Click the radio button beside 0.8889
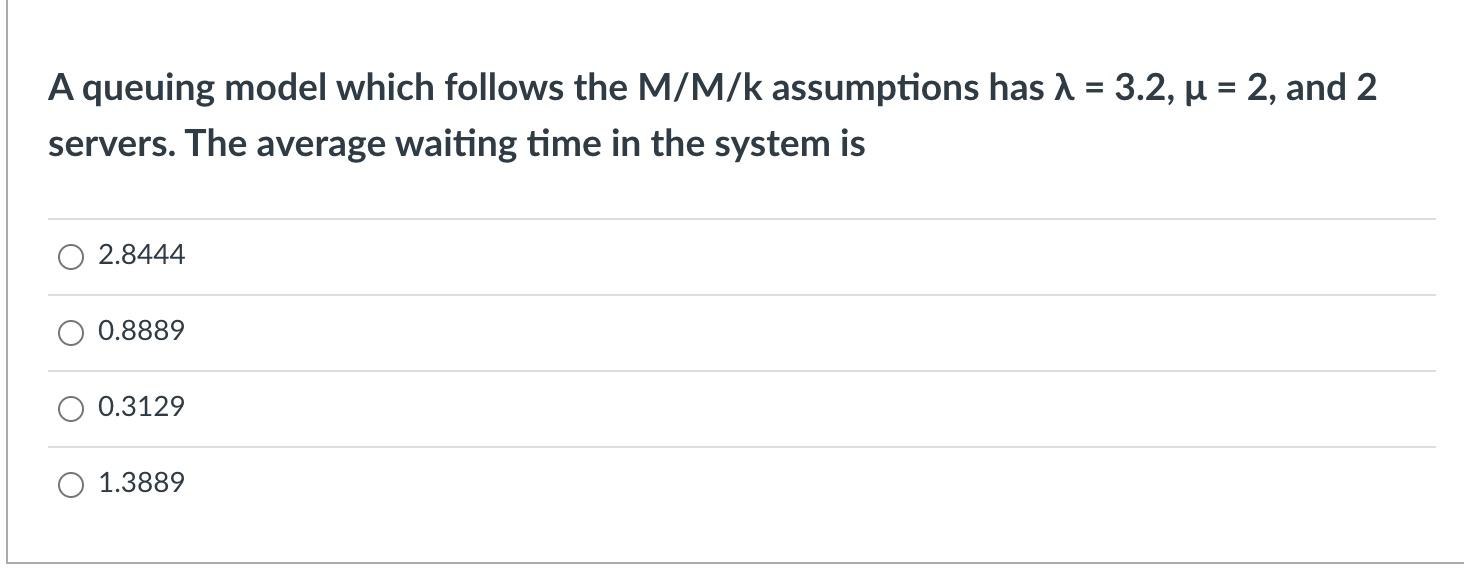This screenshot has height=586, width=1464. pyautogui.click(x=70, y=331)
